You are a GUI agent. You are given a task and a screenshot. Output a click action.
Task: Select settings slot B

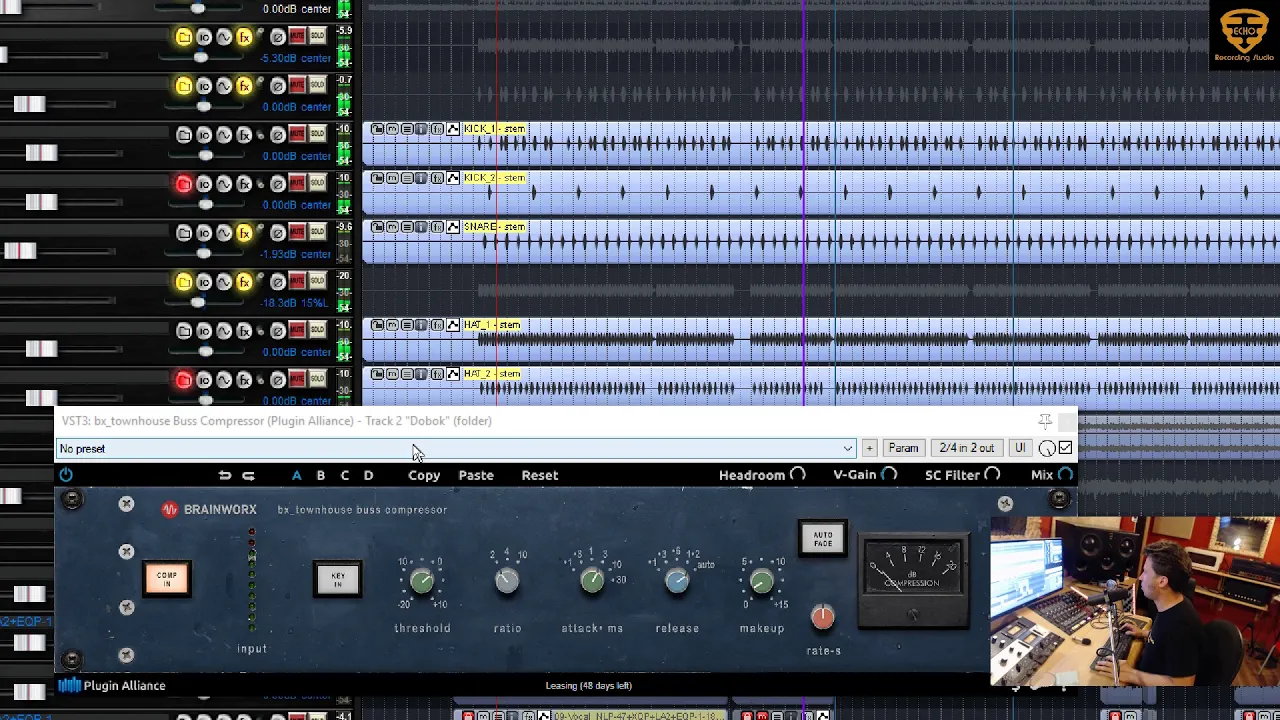pos(321,476)
